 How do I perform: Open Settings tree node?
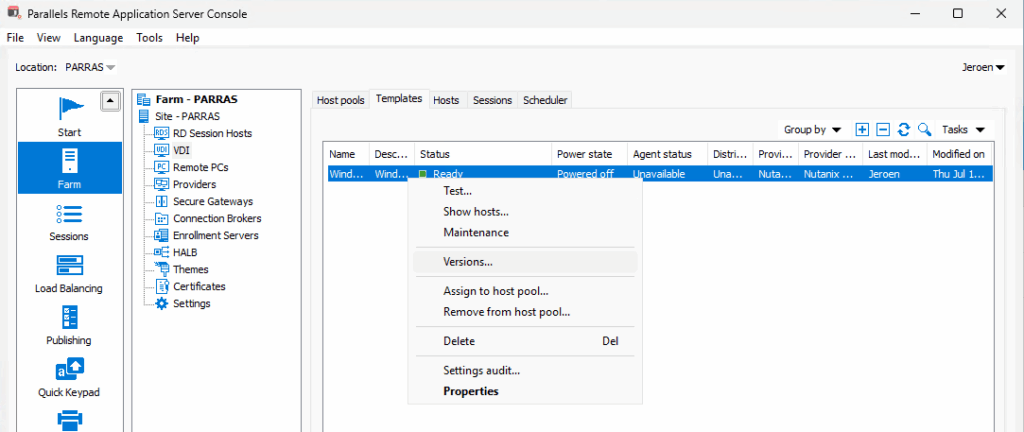point(191,303)
